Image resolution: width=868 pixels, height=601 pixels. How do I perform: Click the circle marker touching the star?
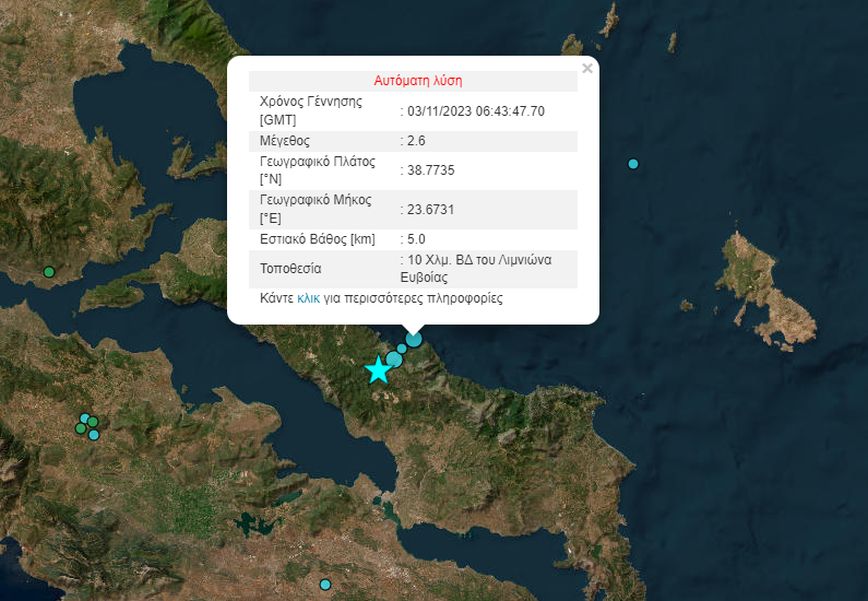(394, 360)
